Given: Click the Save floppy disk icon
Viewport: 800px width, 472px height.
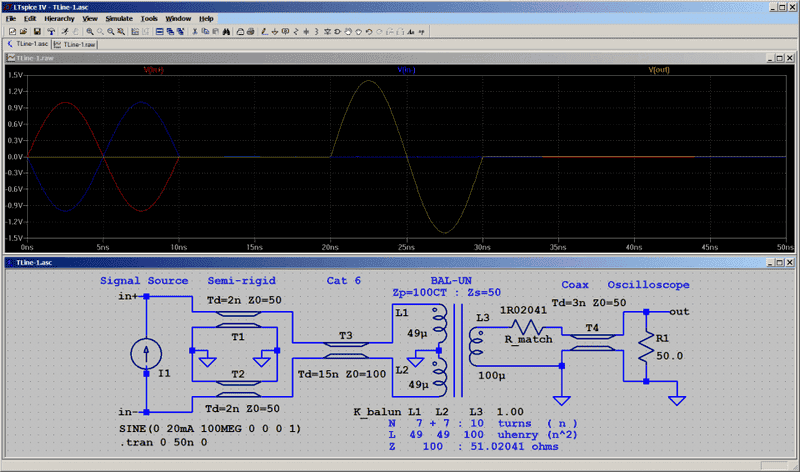Looking at the screenshot, I should coord(37,32).
